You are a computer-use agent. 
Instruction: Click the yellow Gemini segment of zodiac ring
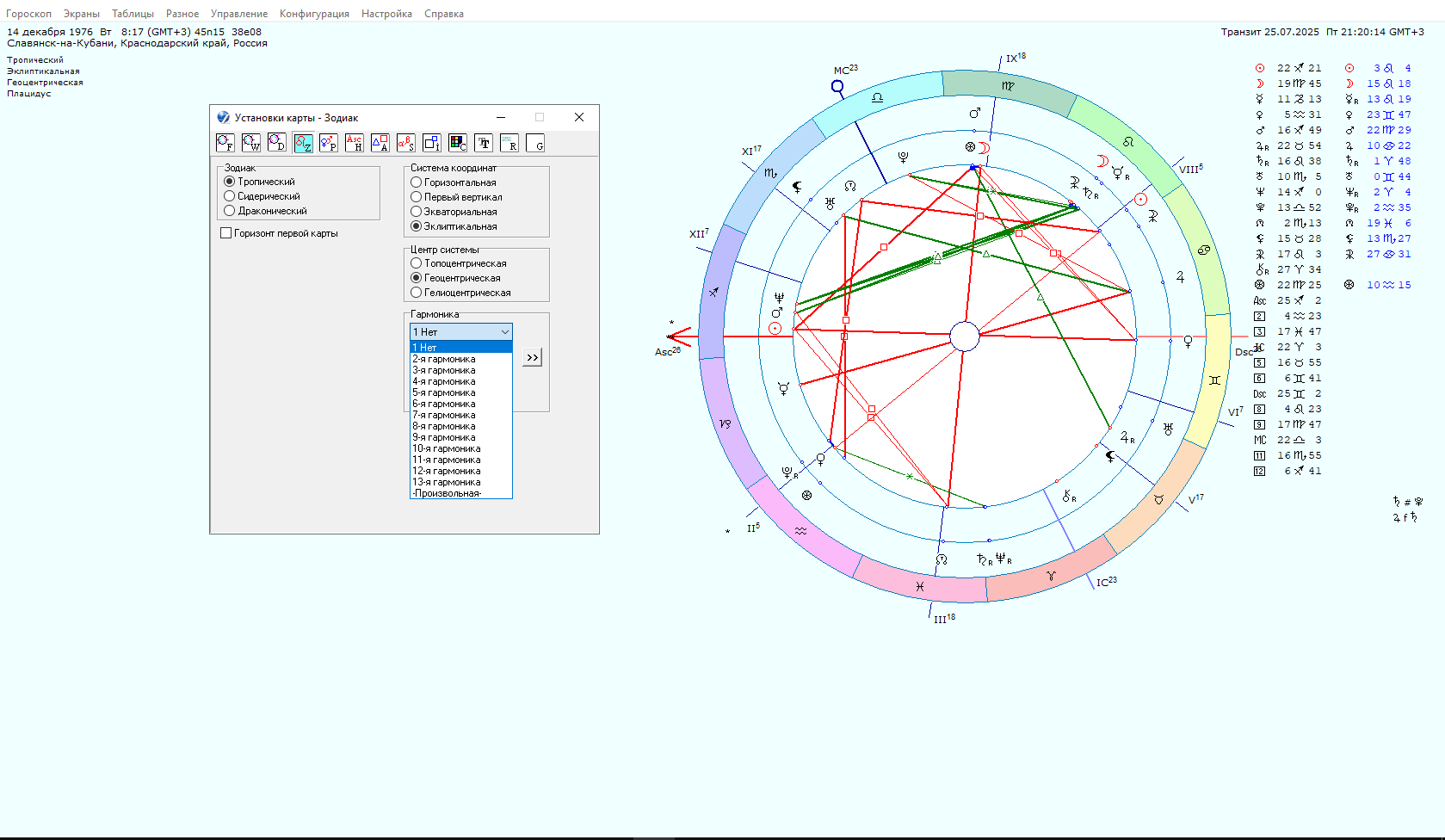click(1216, 379)
